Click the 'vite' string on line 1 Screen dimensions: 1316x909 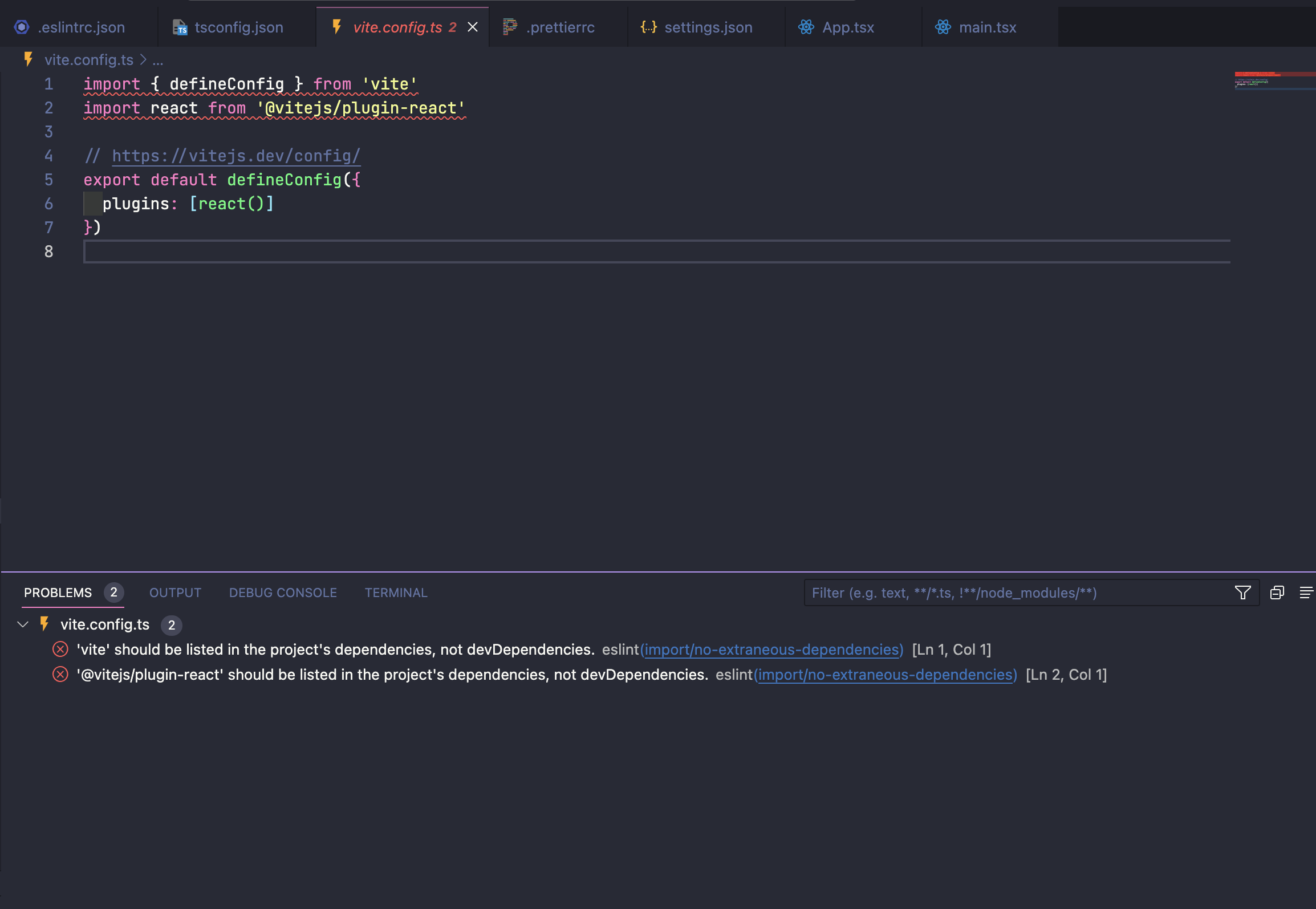(390, 84)
